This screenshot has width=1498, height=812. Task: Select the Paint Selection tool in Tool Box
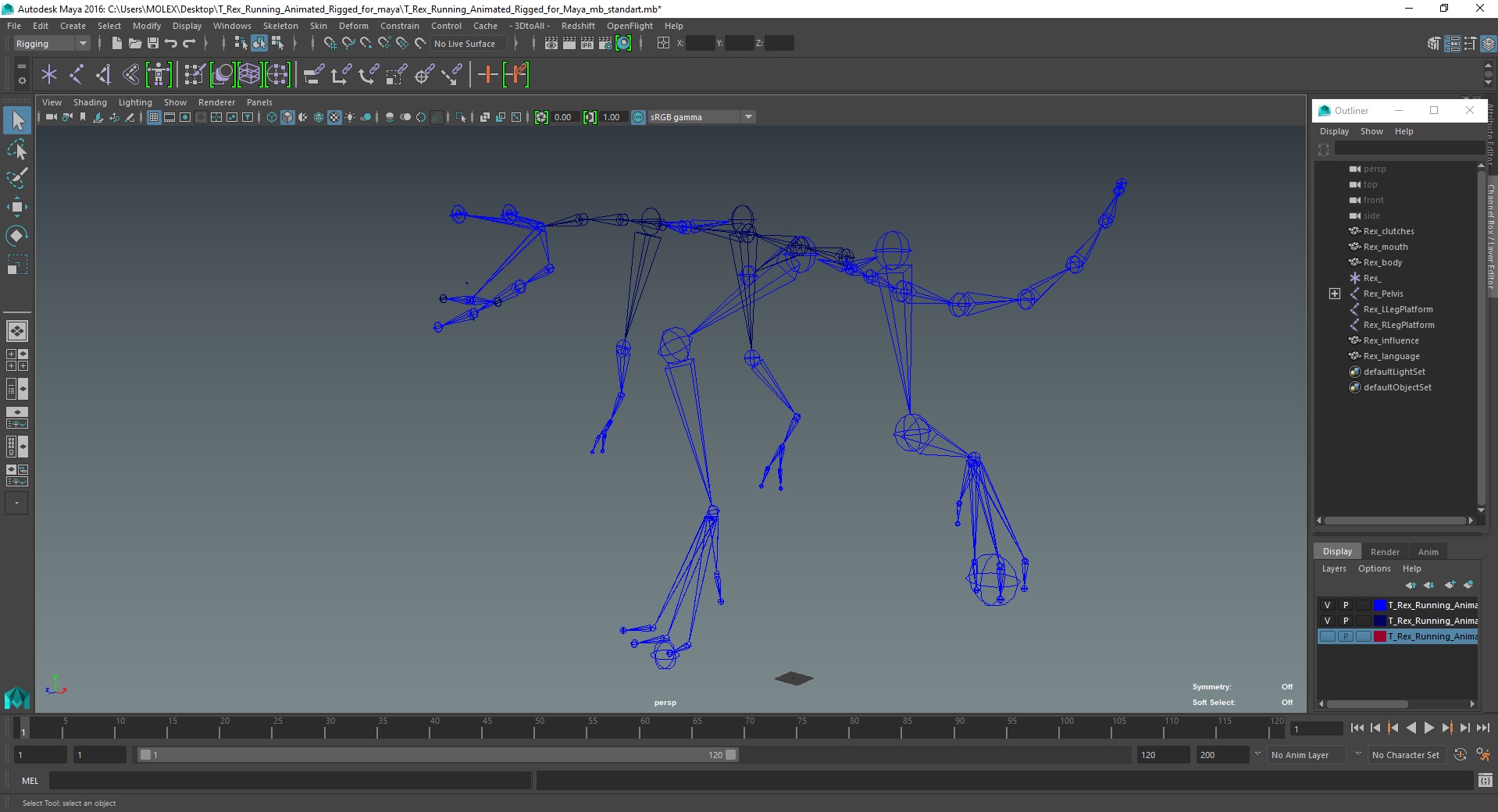pyautogui.click(x=17, y=178)
